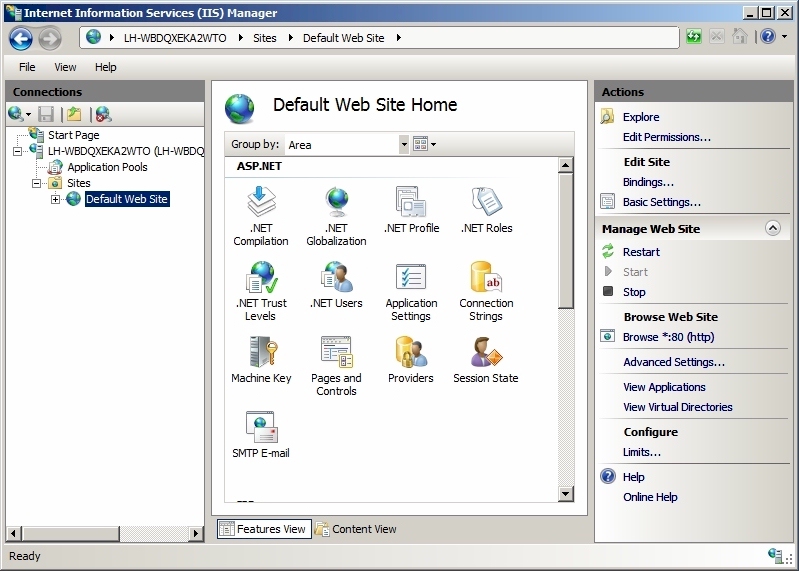Collapse the Sites tree node
The height and width of the screenshot is (571, 799).
pyautogui.click(x=36, y=183)
